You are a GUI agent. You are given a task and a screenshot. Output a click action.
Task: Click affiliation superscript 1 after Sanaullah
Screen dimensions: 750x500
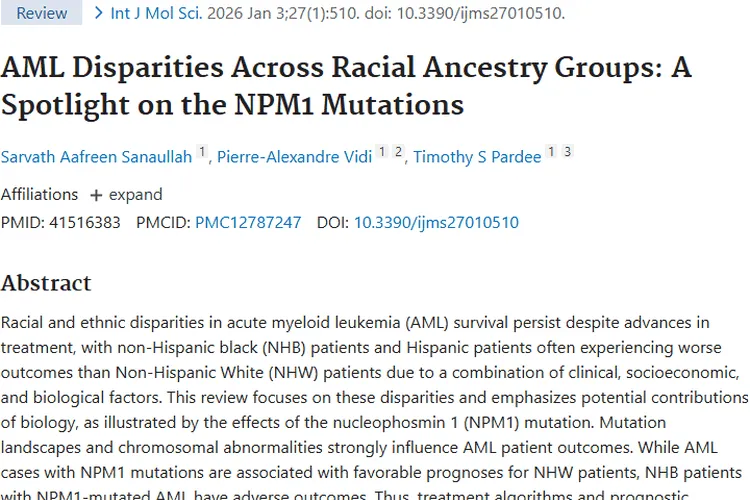click(201, 152)
